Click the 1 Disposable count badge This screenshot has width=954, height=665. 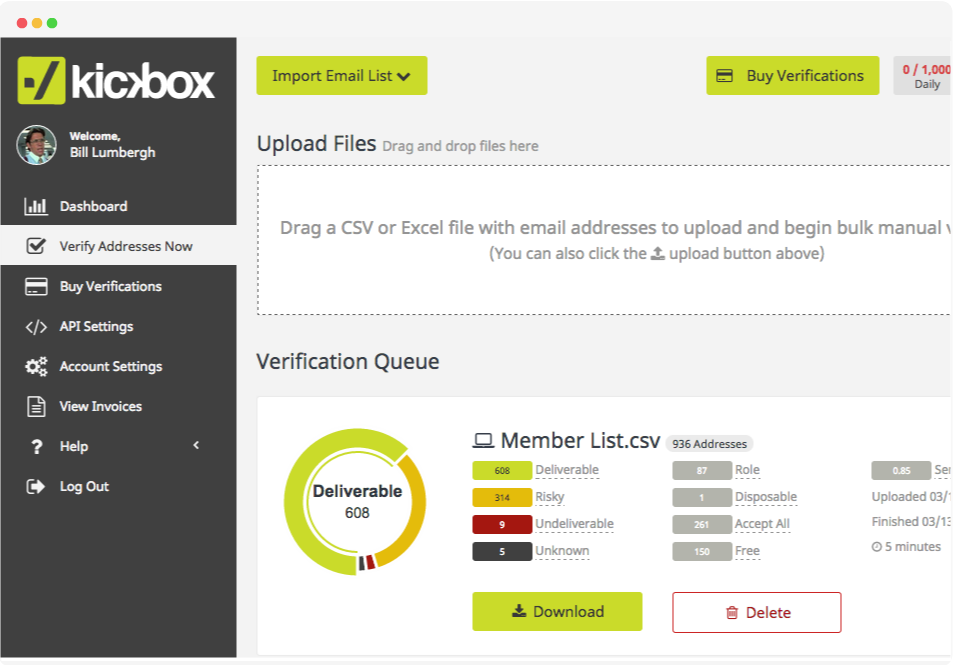click(702, 497)
